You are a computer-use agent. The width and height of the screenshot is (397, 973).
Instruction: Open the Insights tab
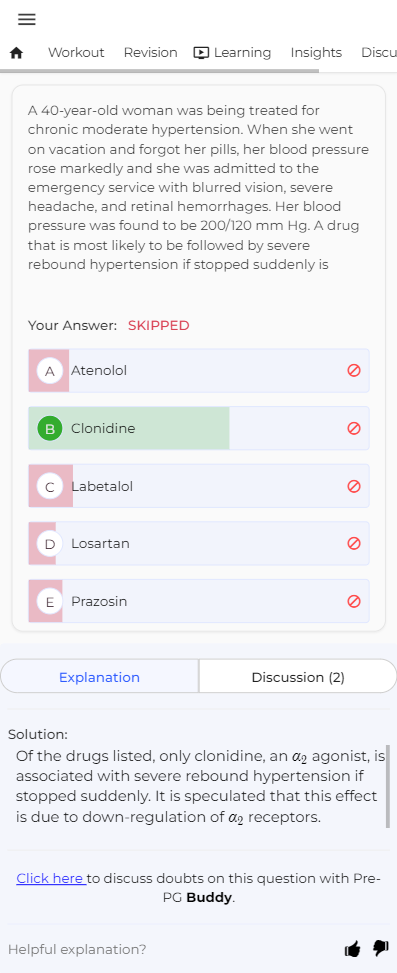316,53
